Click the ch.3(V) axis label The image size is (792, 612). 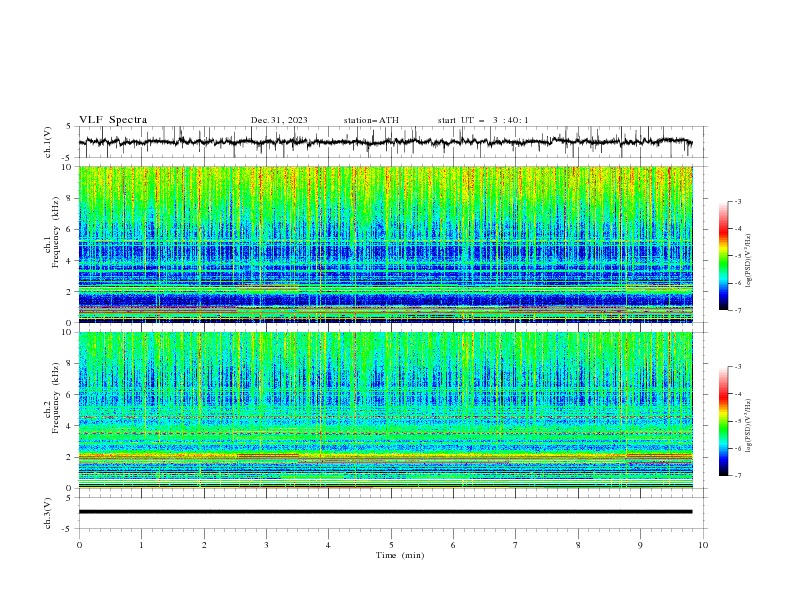click(48, 513)
